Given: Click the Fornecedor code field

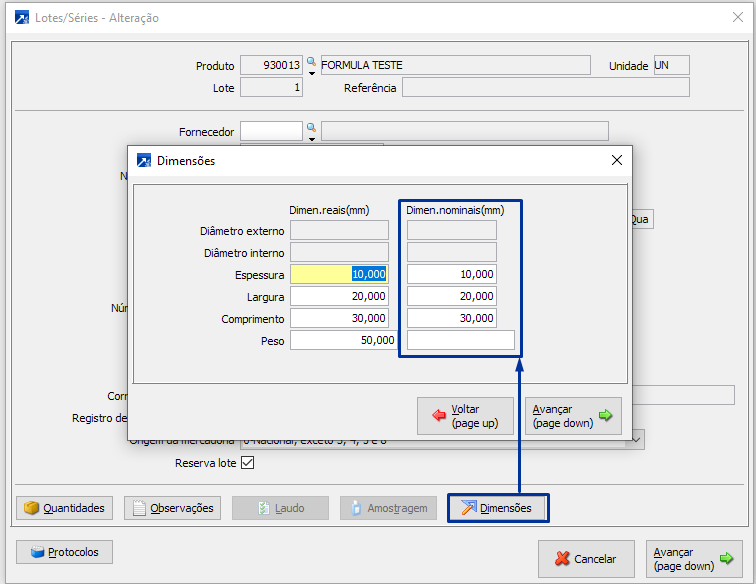Looking at the screenshot, I should click(271, 131).
